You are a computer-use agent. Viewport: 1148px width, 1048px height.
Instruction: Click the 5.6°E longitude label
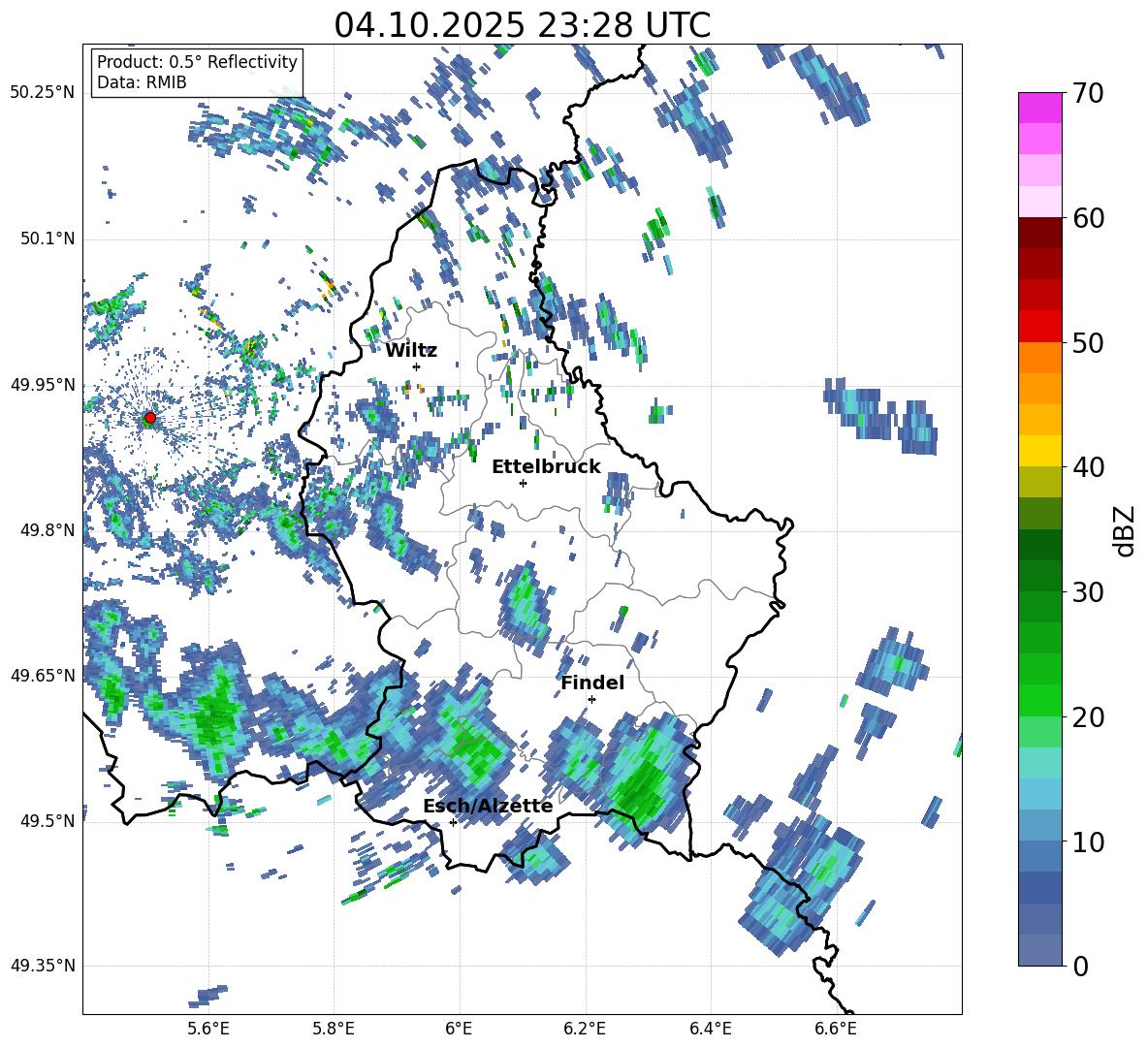click(207, 1029)
